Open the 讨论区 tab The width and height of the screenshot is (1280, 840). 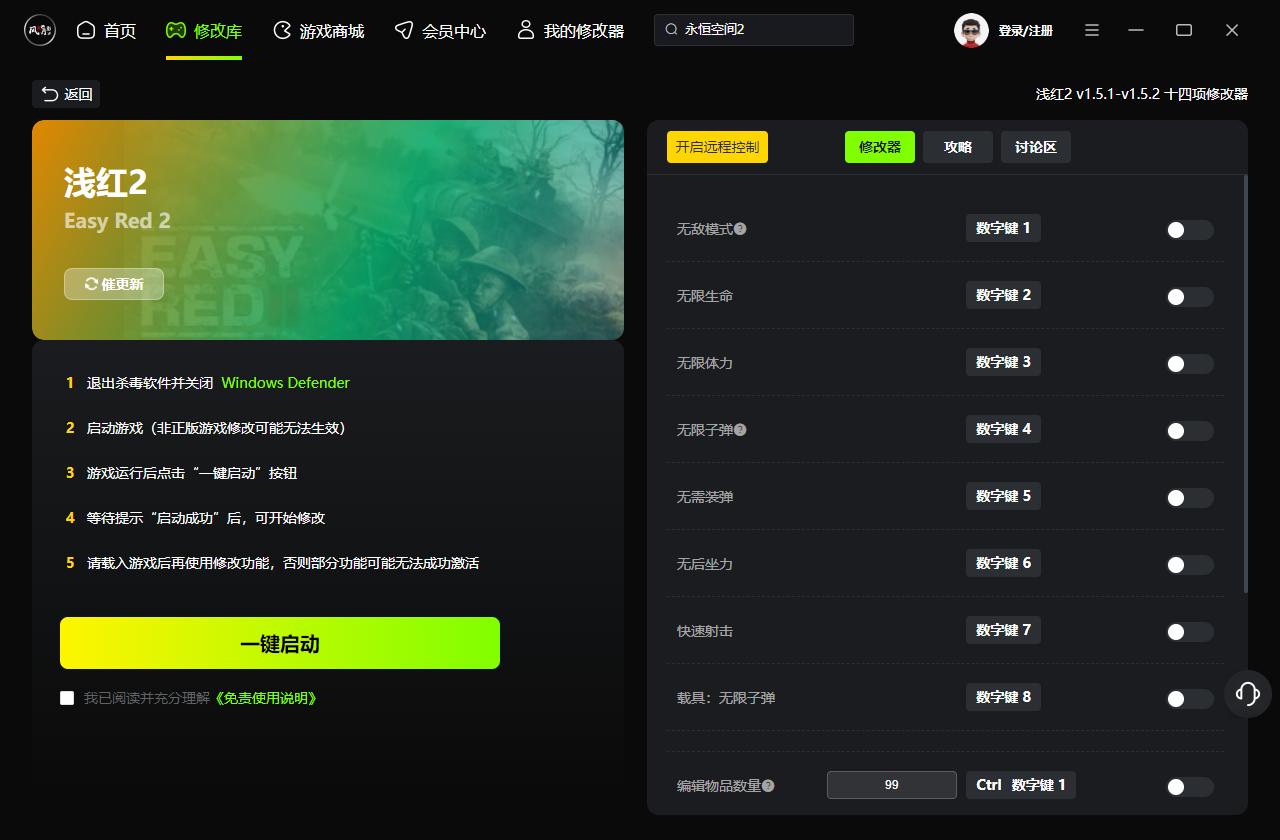coord(1036,147)
